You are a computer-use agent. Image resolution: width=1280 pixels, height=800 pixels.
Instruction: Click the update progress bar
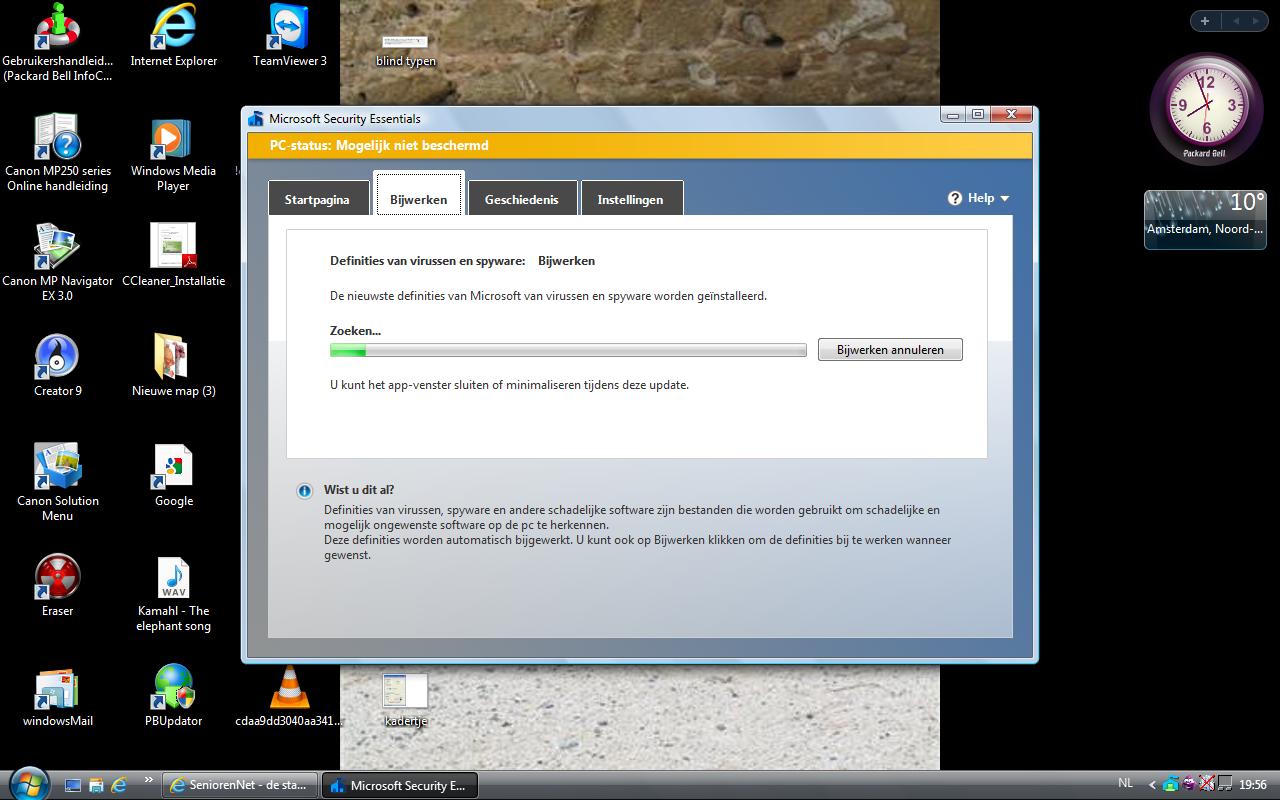tap(568, 350)
